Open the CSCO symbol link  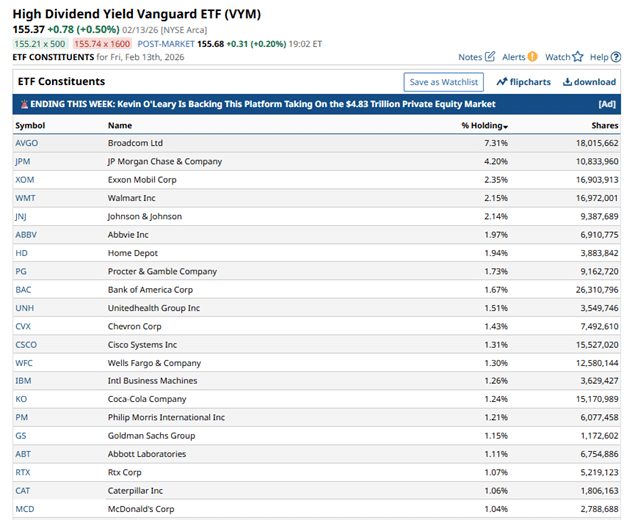pyautogui.click(x=26, y=344)
